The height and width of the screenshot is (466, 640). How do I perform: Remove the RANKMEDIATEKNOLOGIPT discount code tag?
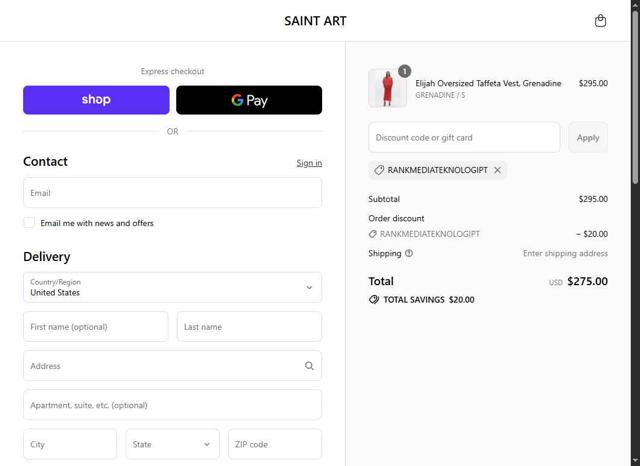(x=497, y=170)
